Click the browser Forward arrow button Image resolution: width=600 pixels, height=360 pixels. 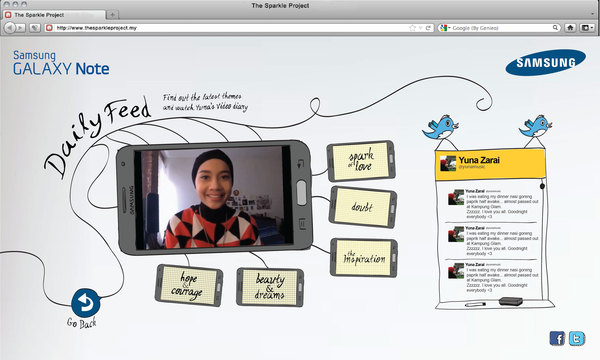pyautogui.click(x=20, y=28)
